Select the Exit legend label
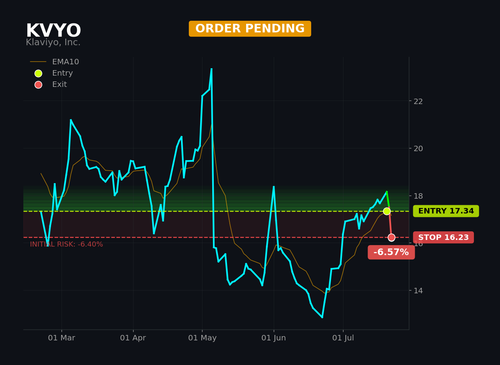 click(59, 84)
